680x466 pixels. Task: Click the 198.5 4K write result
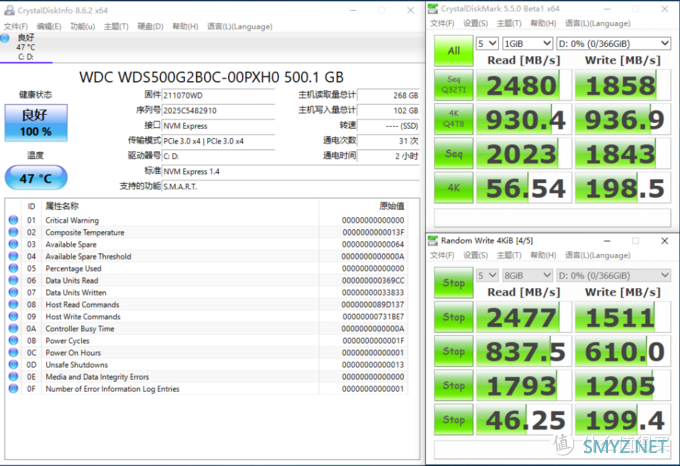click(x=623, y=188)
